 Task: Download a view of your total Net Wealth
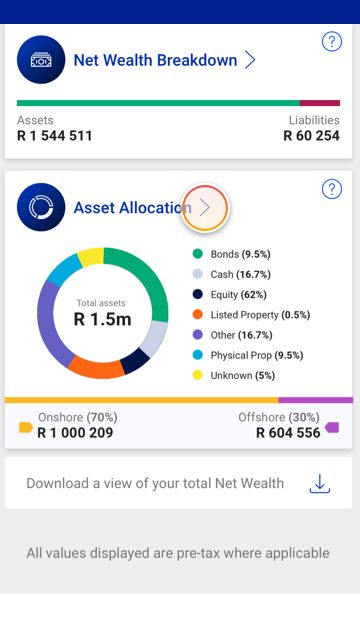pyautogui.click(x=178, y=483)
